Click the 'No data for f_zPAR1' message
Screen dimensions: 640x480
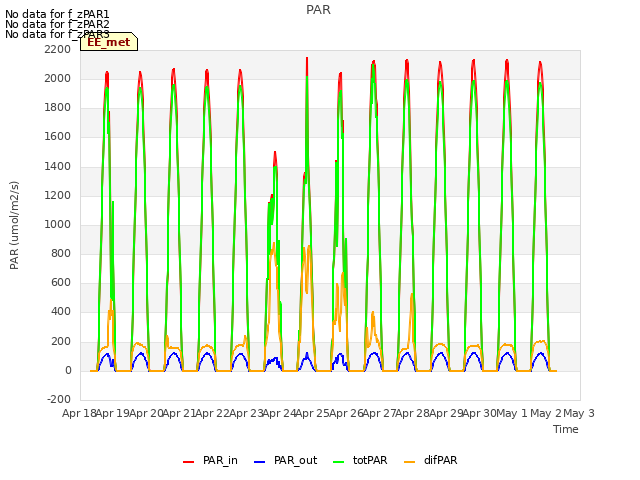57,14
